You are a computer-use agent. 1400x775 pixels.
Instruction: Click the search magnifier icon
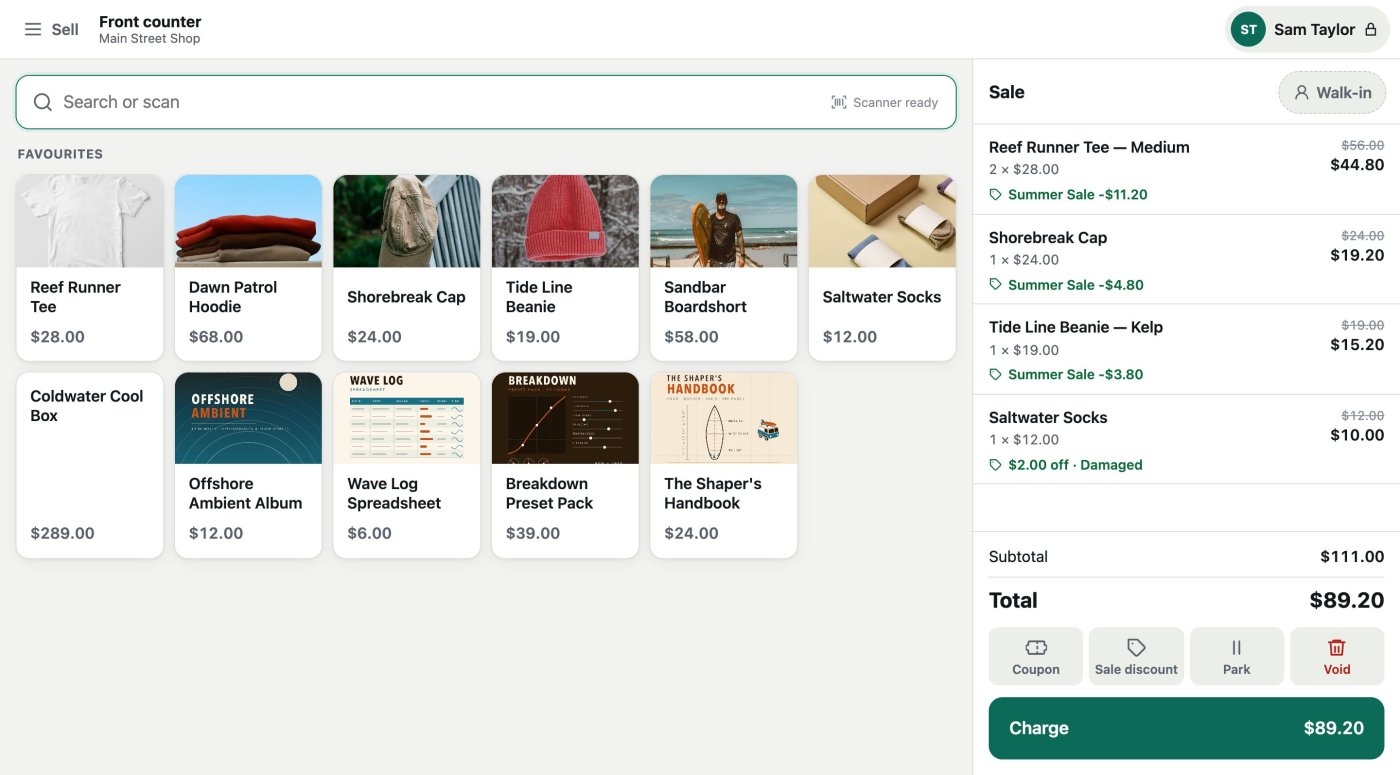[43, 102]
